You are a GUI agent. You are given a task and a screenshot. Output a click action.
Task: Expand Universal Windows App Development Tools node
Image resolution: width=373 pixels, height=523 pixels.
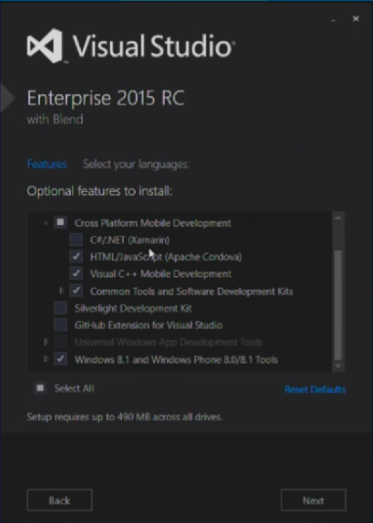(x=46, y=342)
